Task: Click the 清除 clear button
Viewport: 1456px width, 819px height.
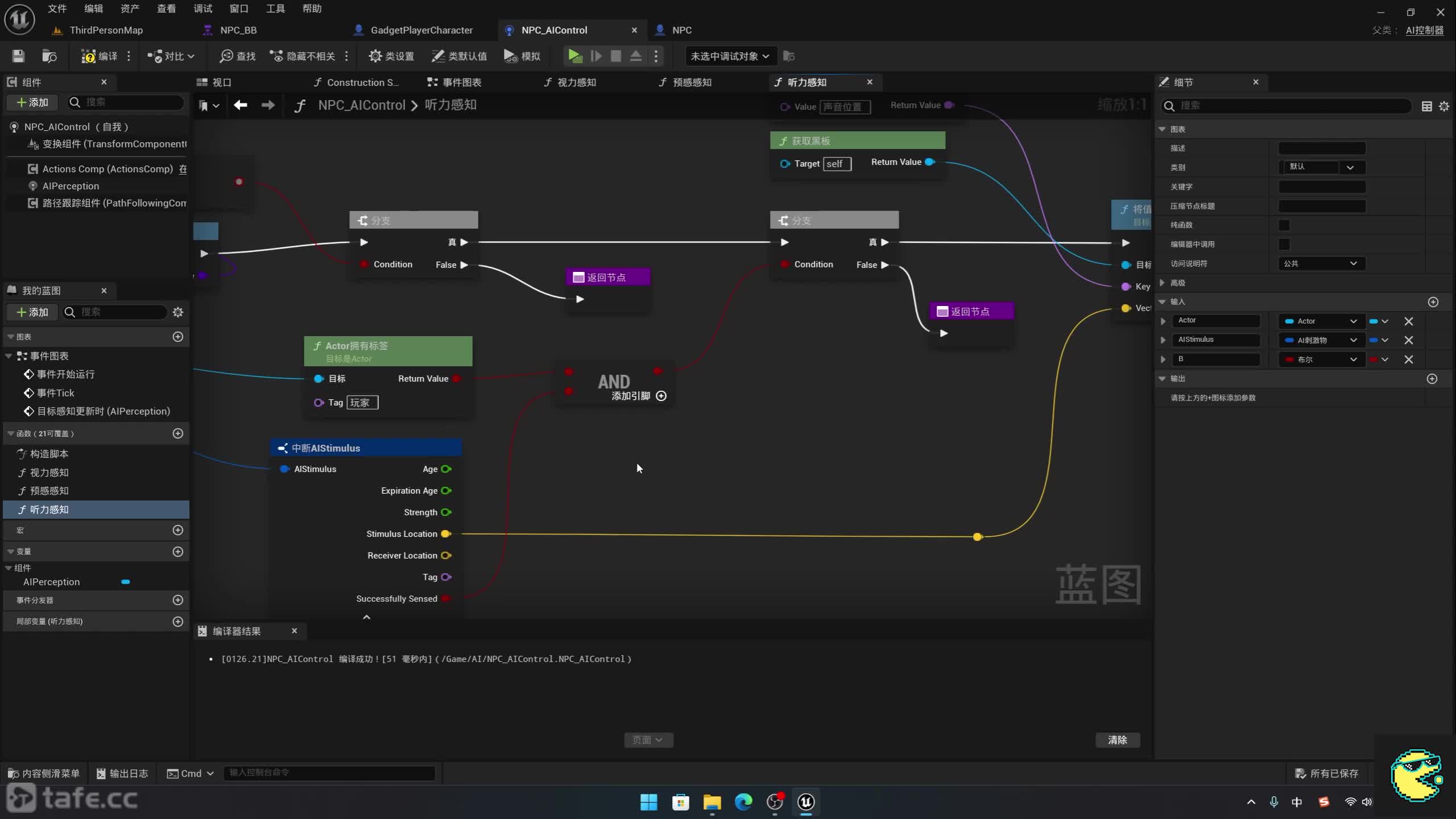Action: [1118, 740]
